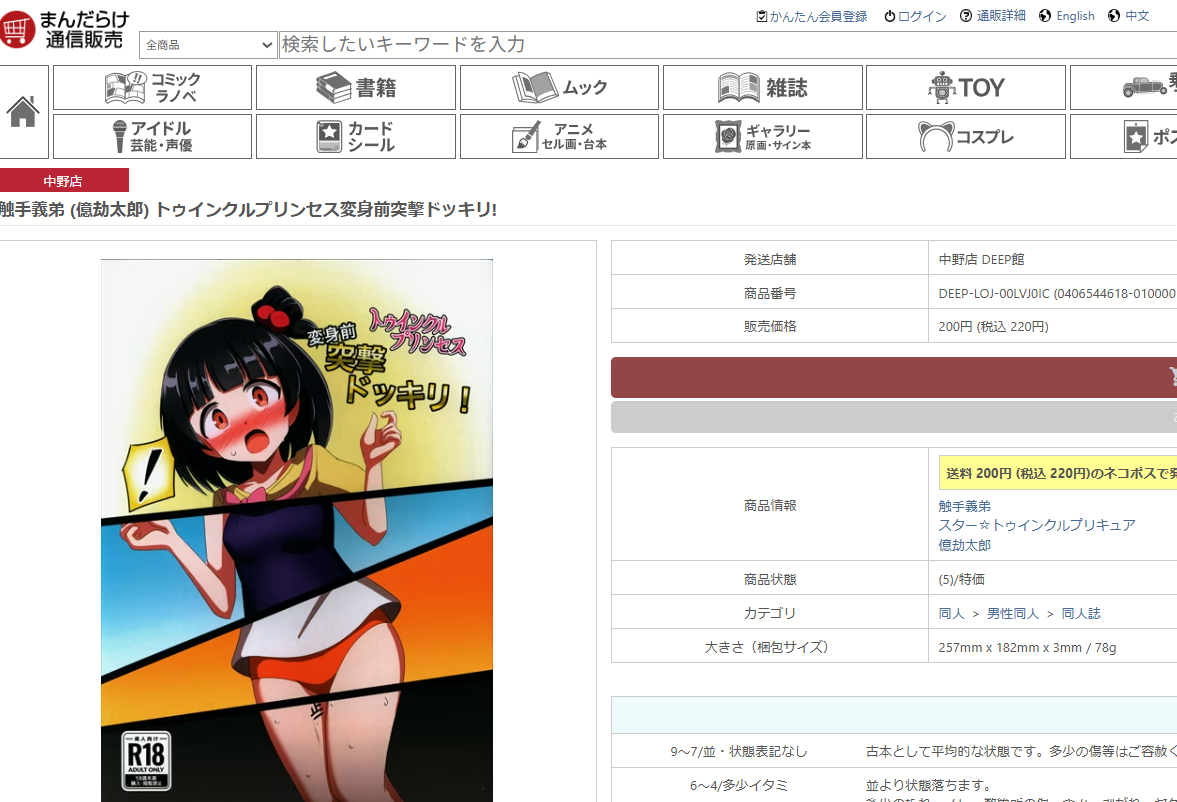
Task: Open the 書籍 books category
Action: click(355, 88)
